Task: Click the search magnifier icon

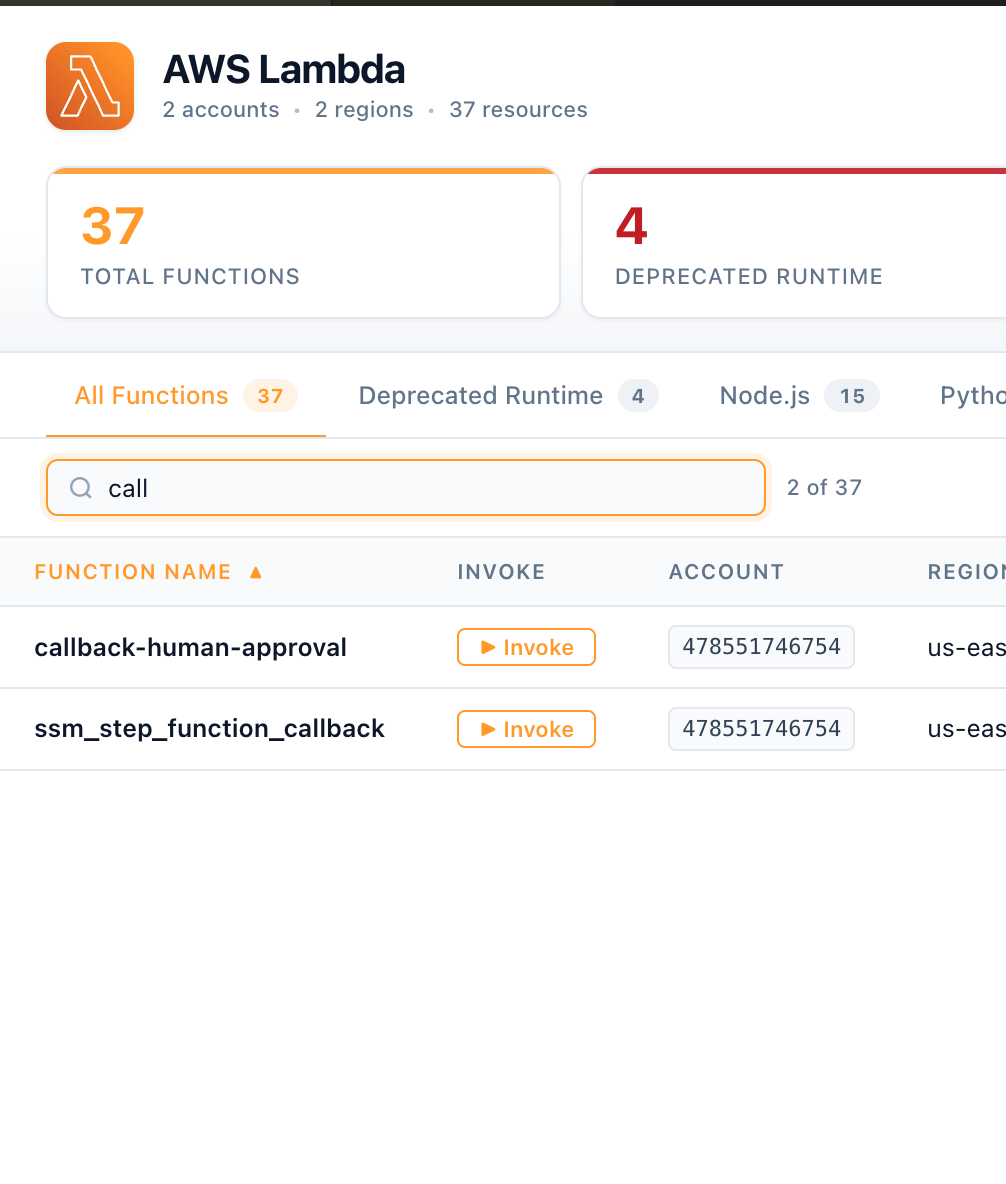Action: pyautogui.click(x=81, y=488)
